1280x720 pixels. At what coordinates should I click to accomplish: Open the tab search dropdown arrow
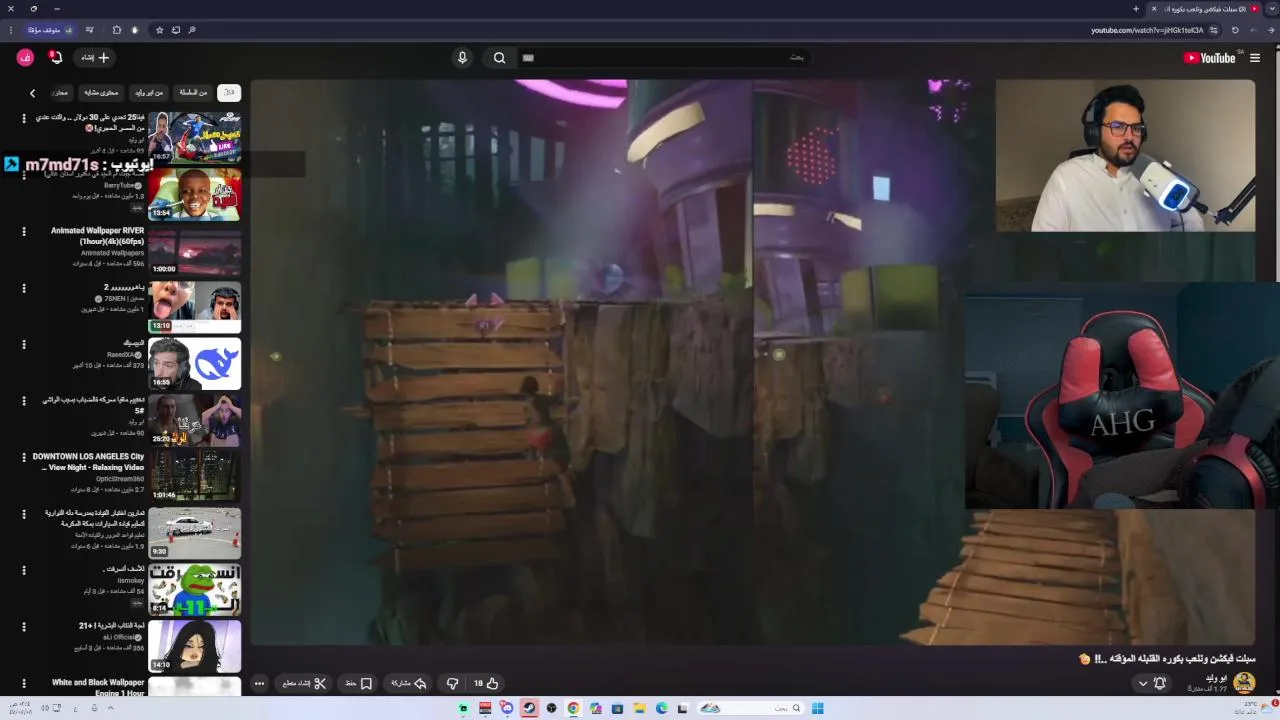(x=1272, y=9)
